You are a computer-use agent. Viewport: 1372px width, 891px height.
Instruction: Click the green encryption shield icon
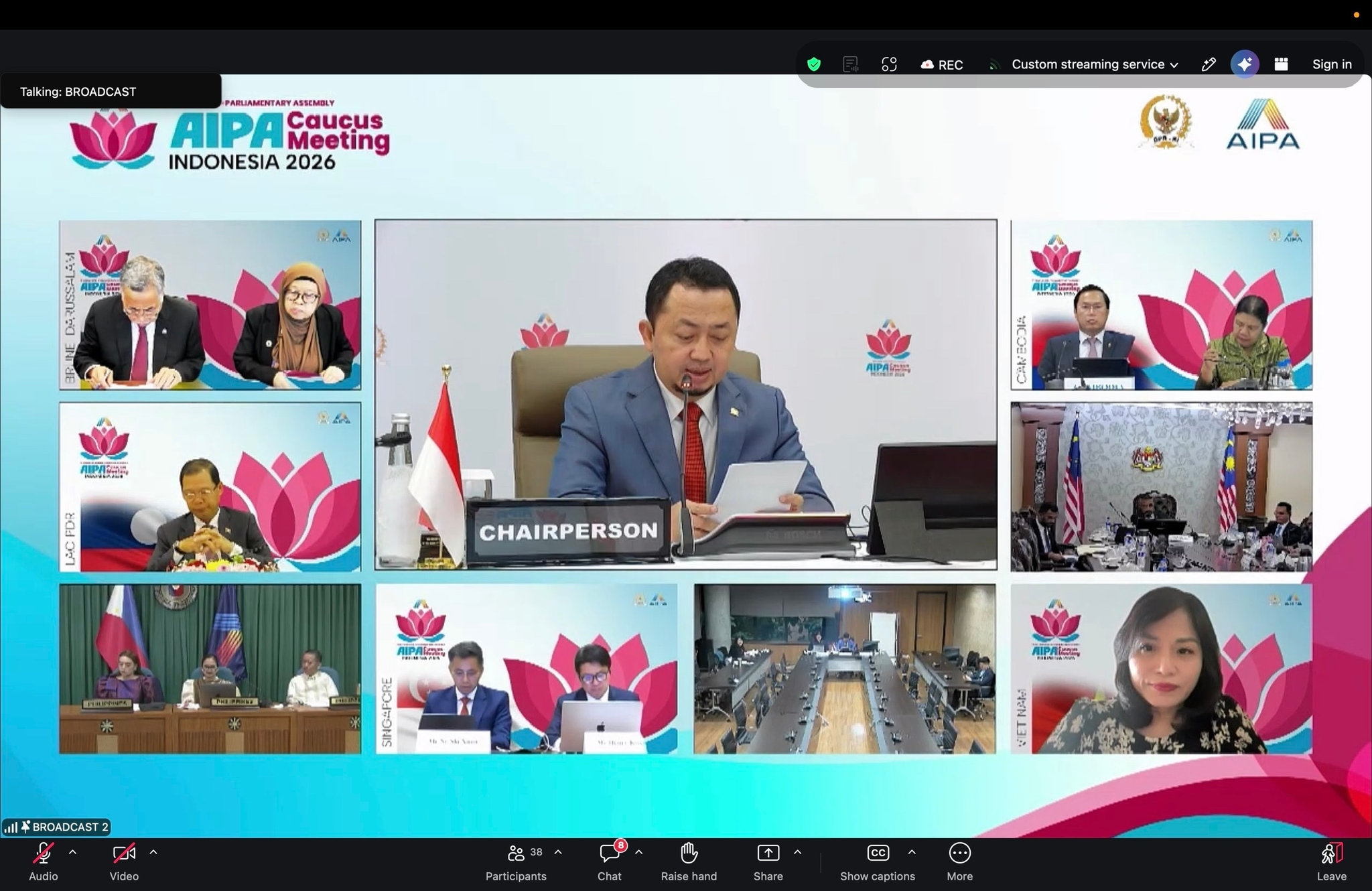tap(814, 64)
